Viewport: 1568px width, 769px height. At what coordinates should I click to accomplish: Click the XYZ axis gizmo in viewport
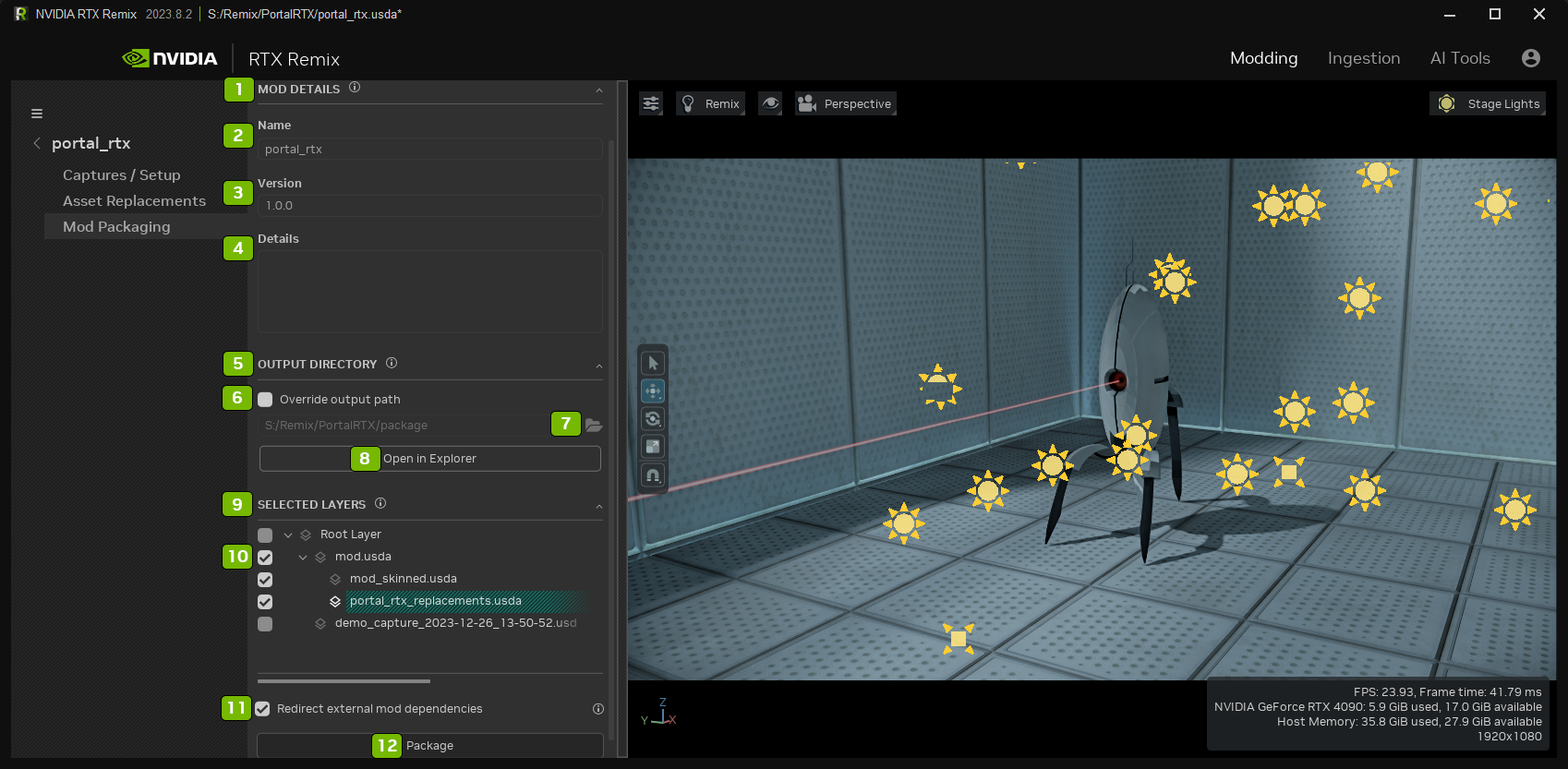[x=659, y=712]
